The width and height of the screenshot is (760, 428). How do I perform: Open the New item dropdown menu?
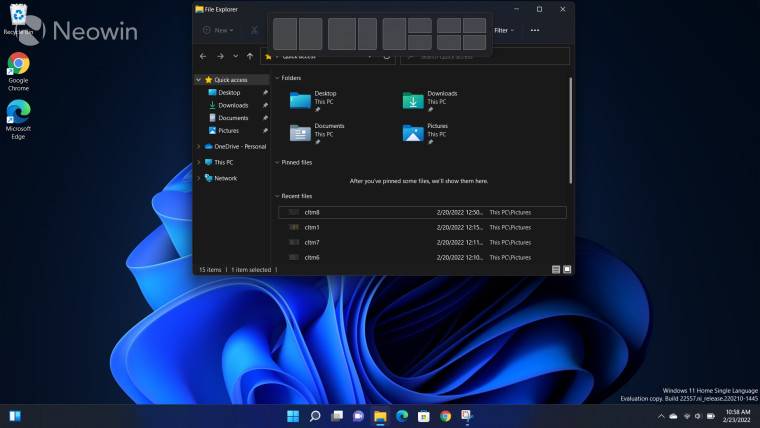tap(217, 30)
